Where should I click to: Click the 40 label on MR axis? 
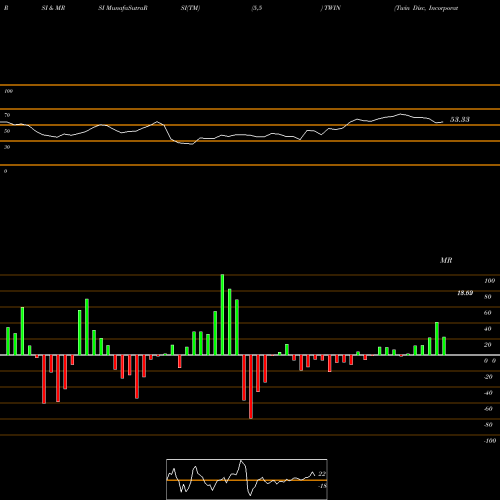click(487, 329)
